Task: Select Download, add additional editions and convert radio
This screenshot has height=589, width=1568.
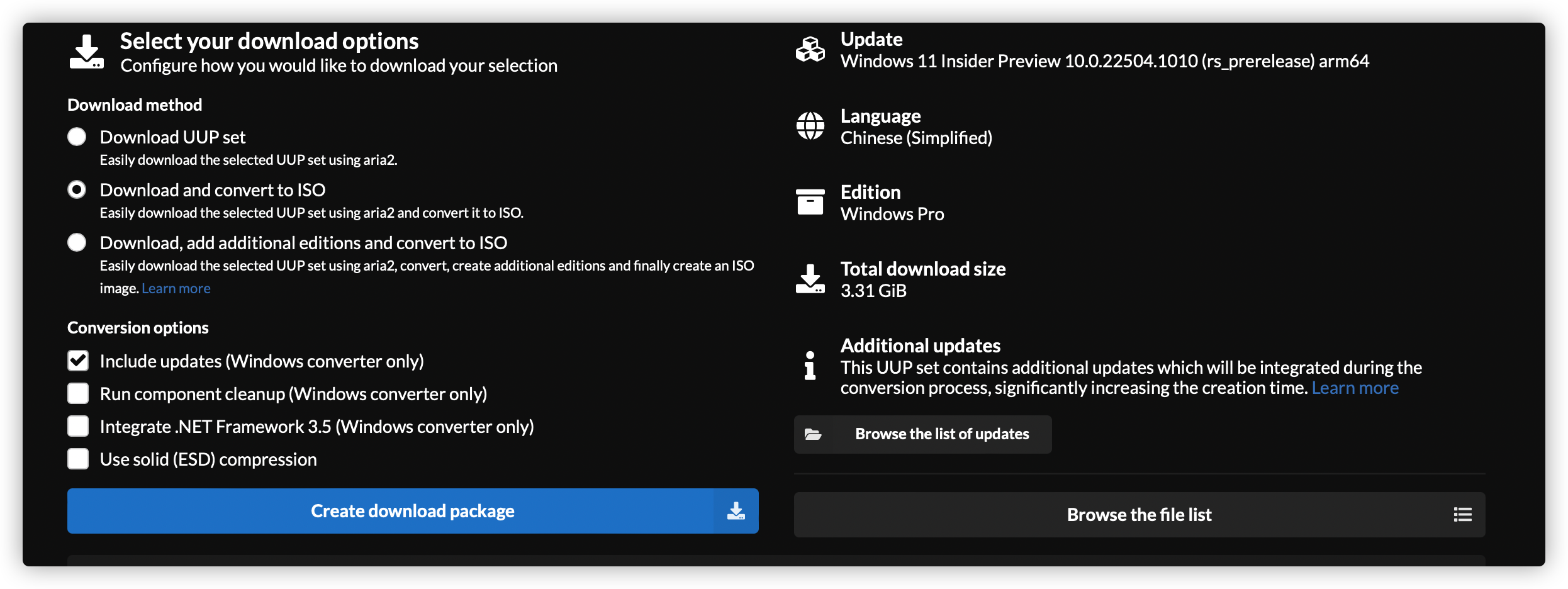Action: pos(77,243)
